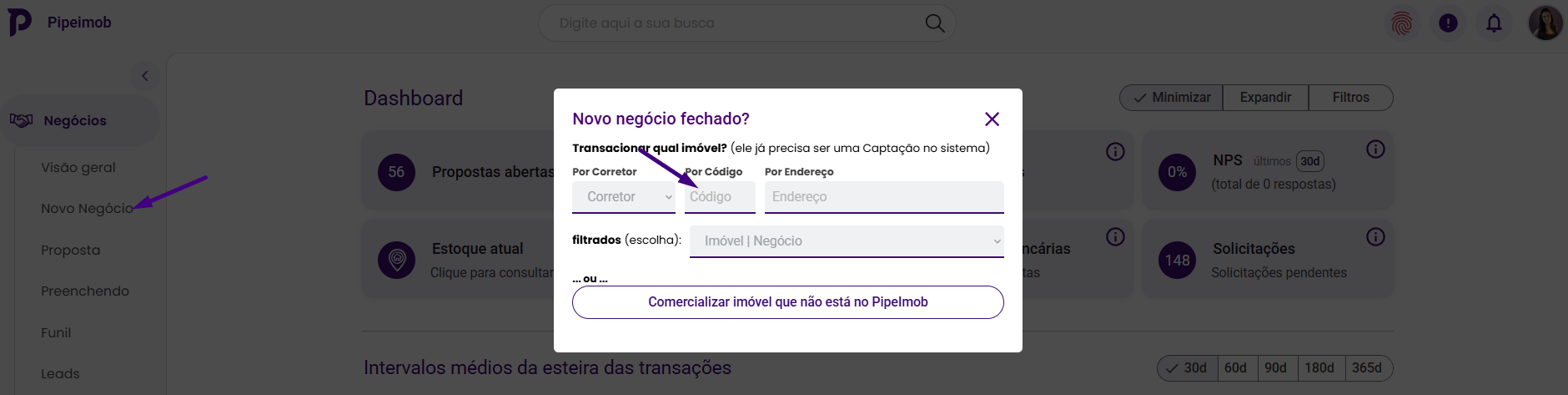
Task: Select the 60d interval option
Action: pyautogui.click(x=1235, y=368)
